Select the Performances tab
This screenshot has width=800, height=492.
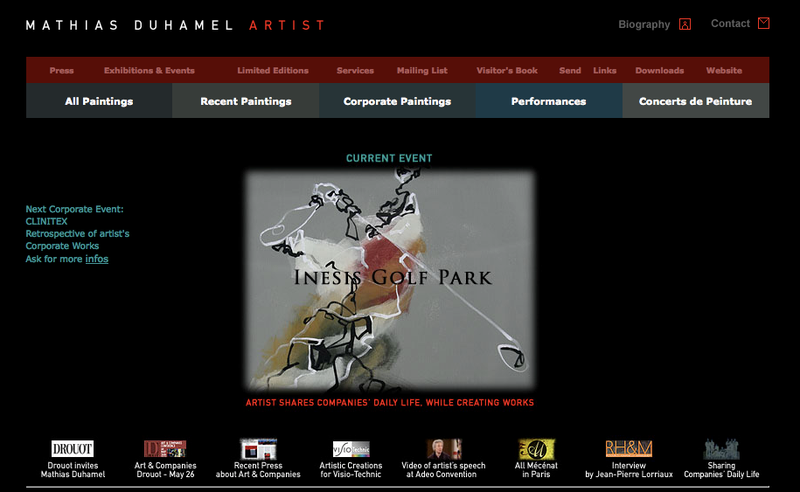[x=549, y=101]
